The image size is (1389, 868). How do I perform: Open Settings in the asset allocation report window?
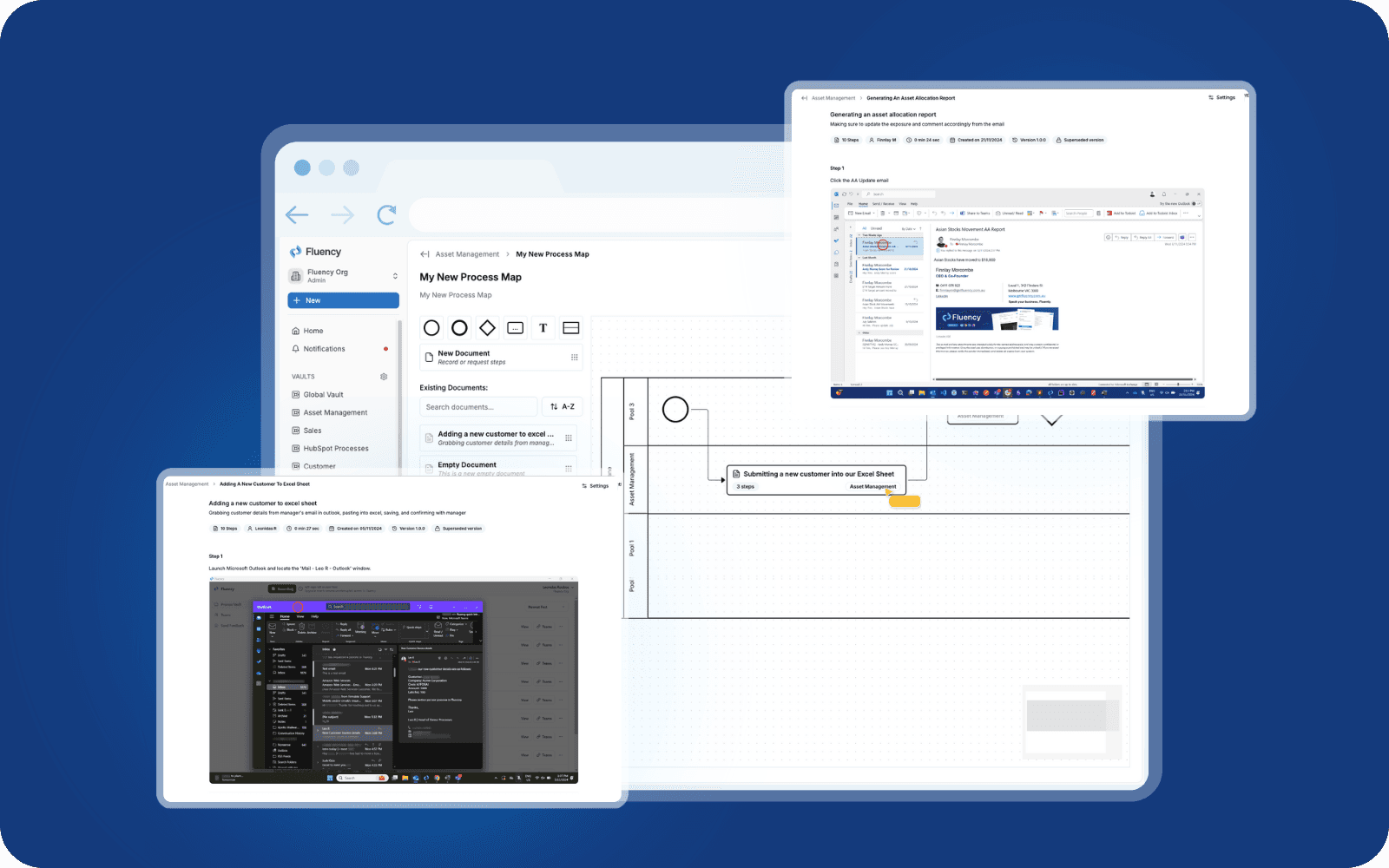click(1221, 98)
